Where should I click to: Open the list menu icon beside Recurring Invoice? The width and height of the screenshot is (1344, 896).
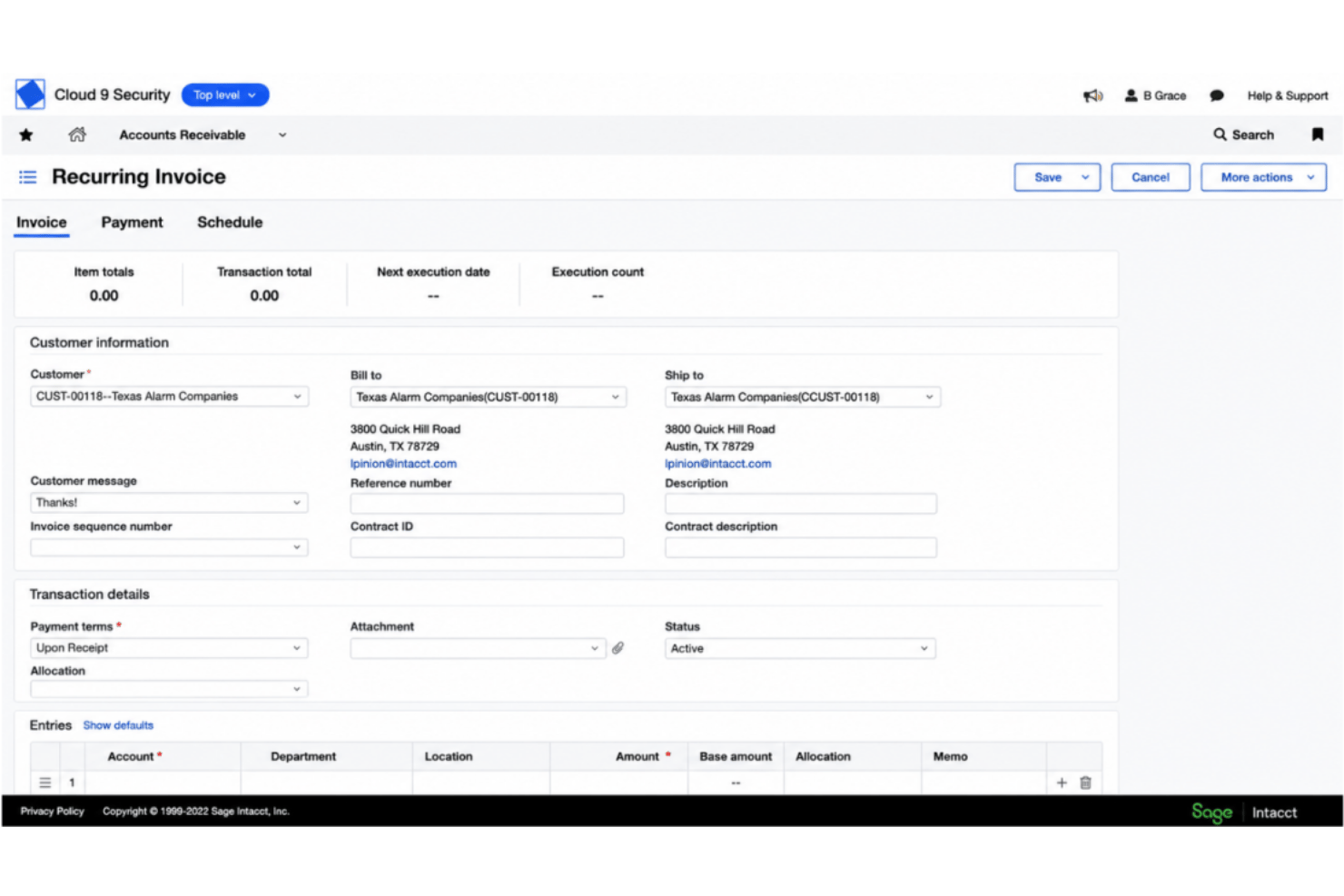coord(28,177)
